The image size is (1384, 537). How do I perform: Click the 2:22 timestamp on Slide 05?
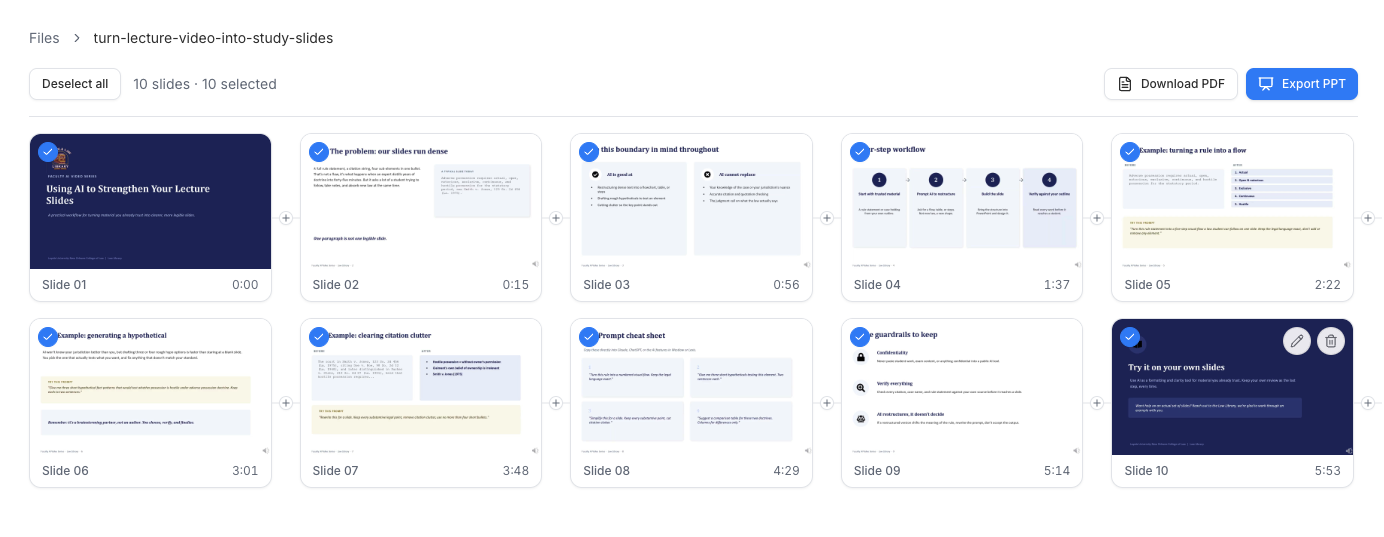coord(1327,285)
